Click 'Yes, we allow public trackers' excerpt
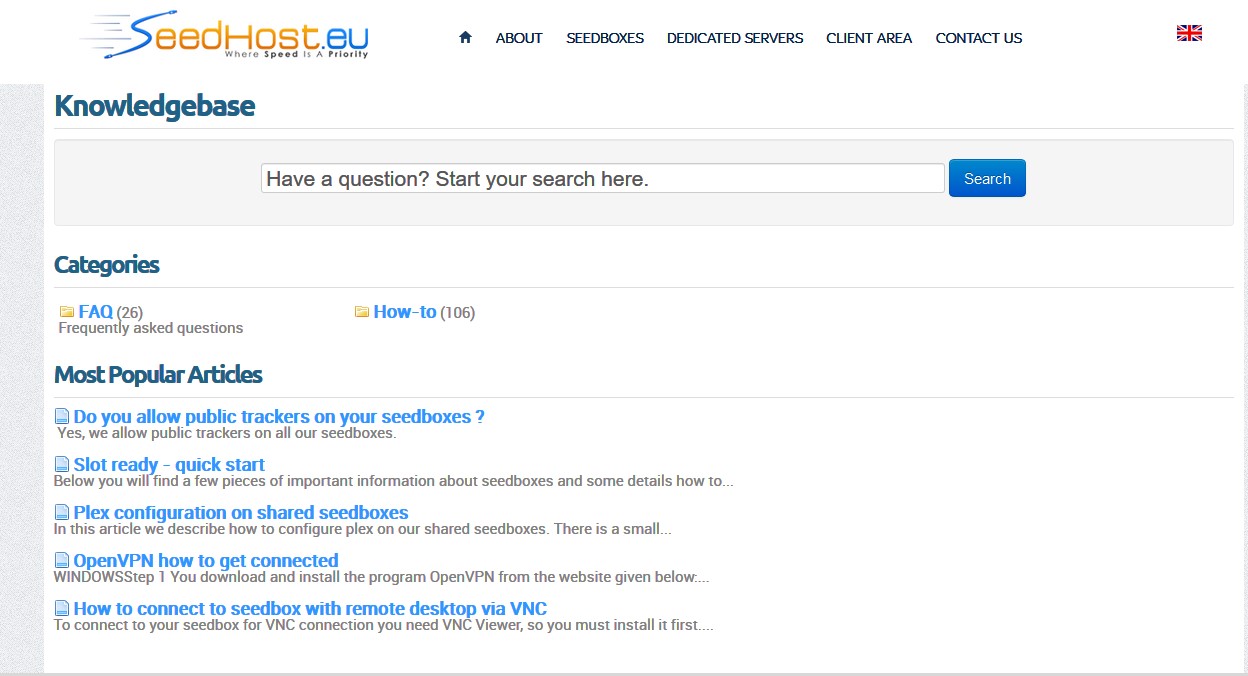 (227, 434)
